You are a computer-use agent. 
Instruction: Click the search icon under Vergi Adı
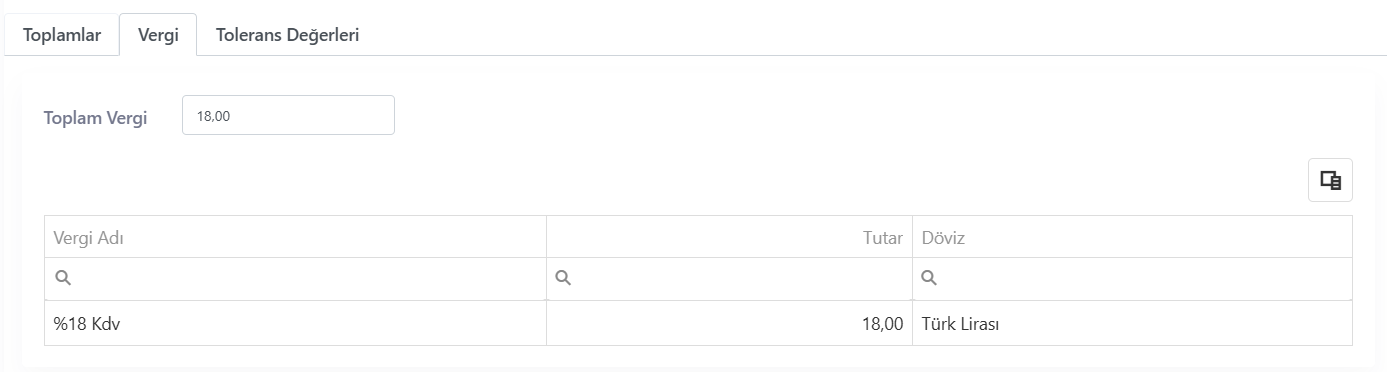63,278
